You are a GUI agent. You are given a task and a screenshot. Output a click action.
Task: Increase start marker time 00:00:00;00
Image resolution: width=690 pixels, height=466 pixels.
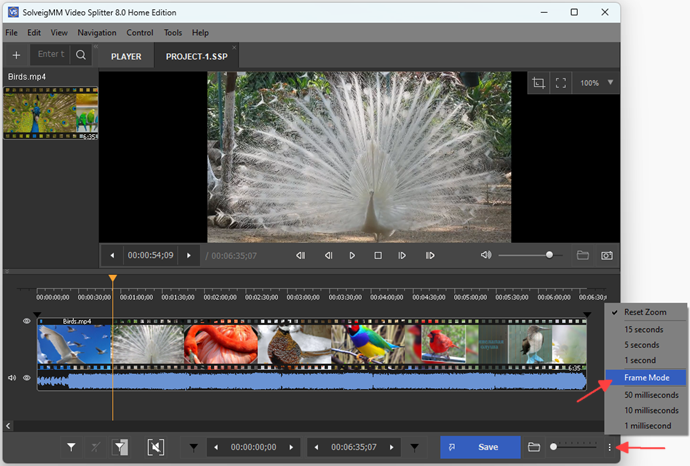(291, 448)
